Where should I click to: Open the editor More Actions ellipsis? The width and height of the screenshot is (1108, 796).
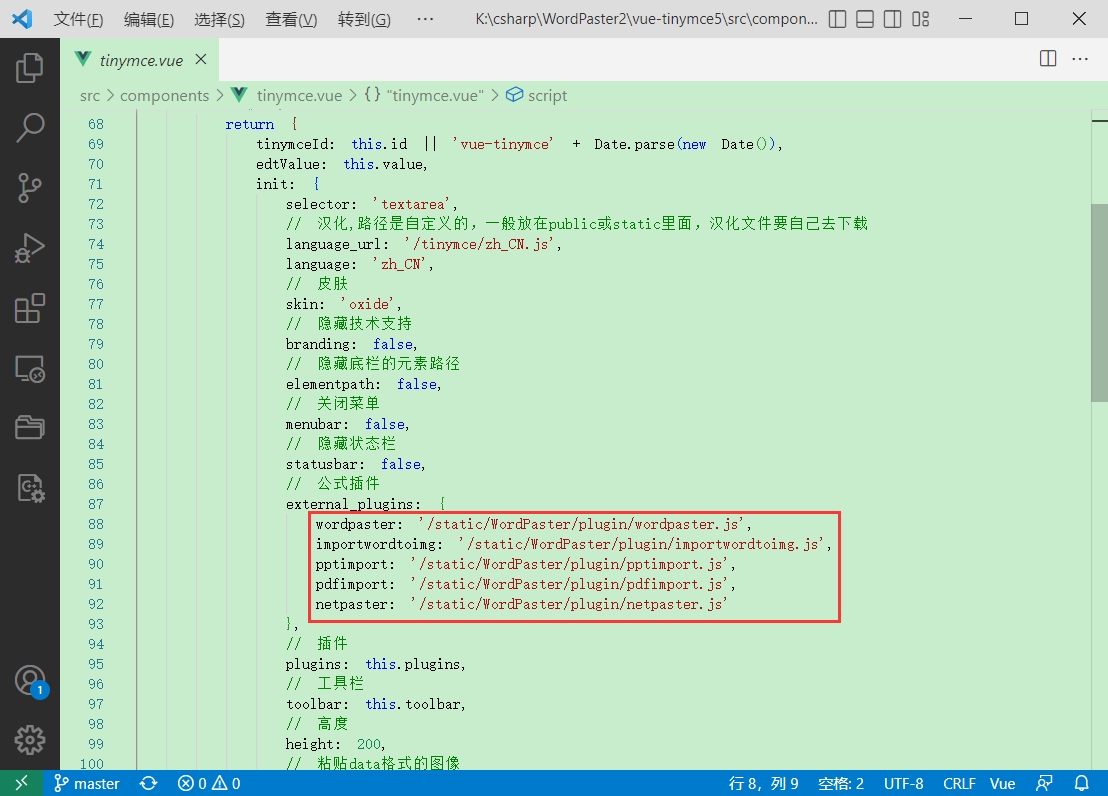click(x=1080, y=59)
